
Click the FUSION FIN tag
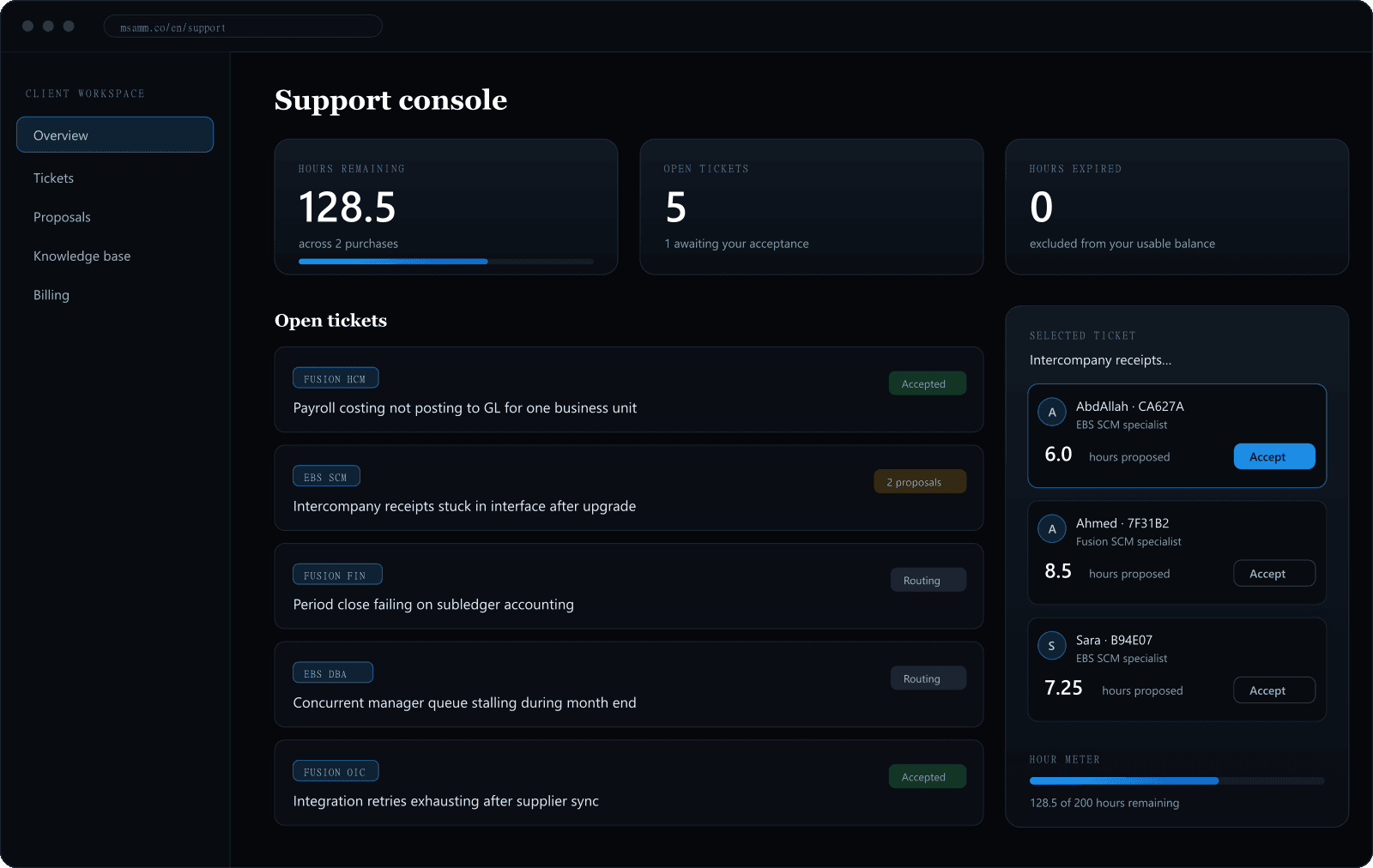337,575
